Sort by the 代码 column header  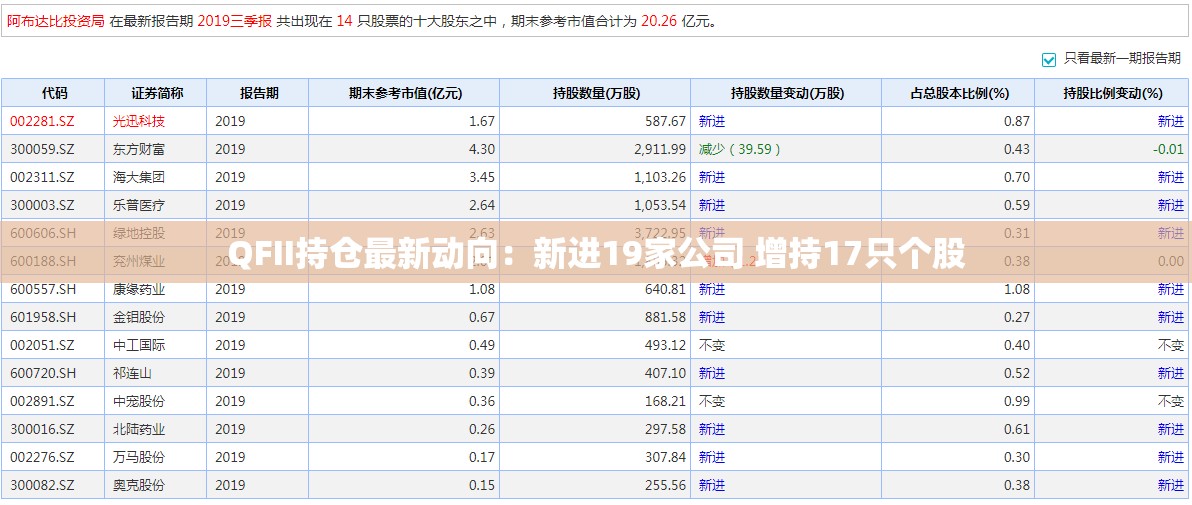point(53,93)
